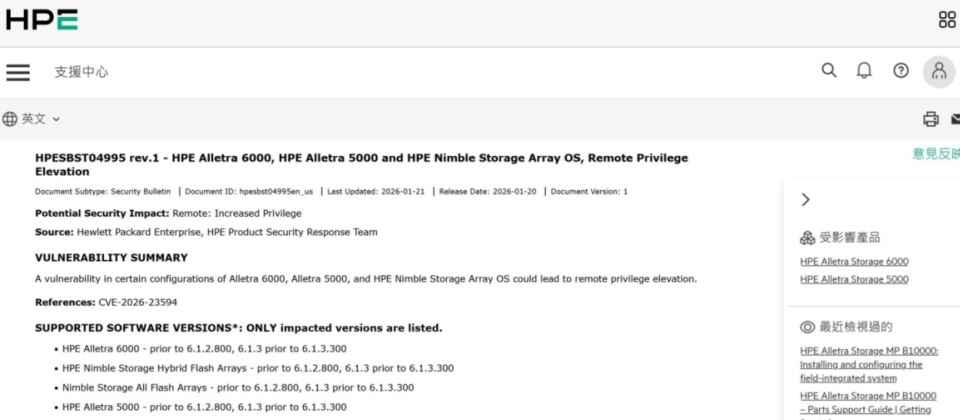Open the help question mark icon
This screenshot has height=420, width=960.
pyautogui.click(x=901, y=71)
